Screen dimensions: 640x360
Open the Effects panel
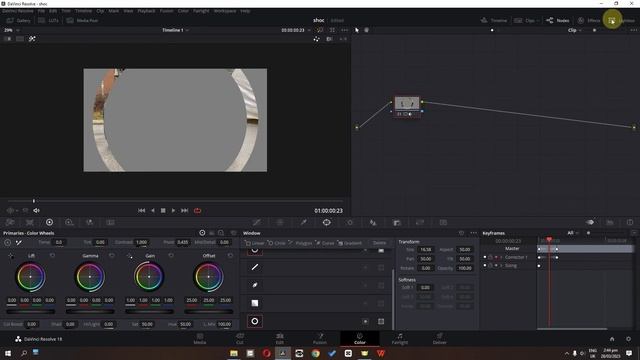(x=589, y=20)
